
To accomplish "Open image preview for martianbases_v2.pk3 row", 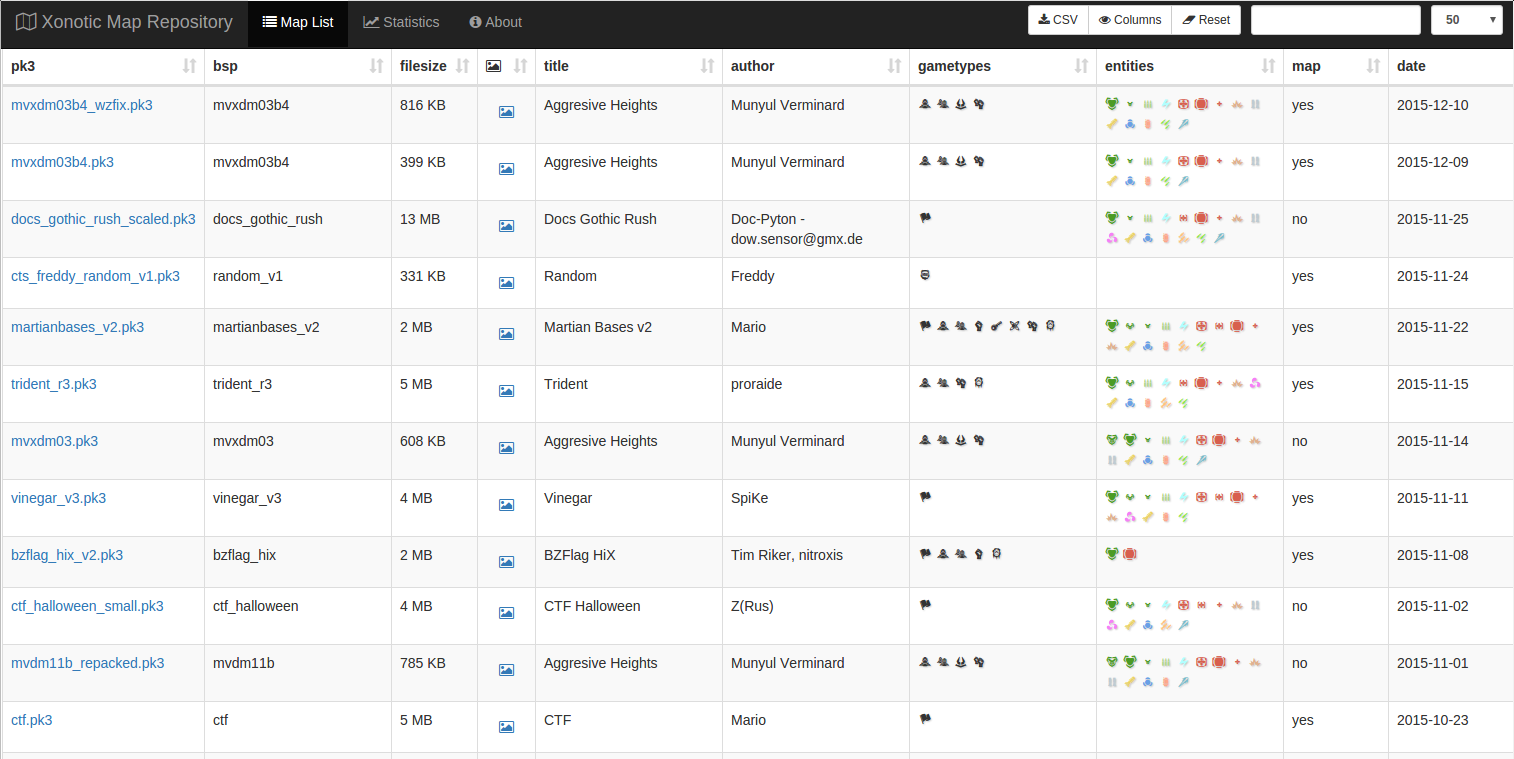I will tap(506, 334).
